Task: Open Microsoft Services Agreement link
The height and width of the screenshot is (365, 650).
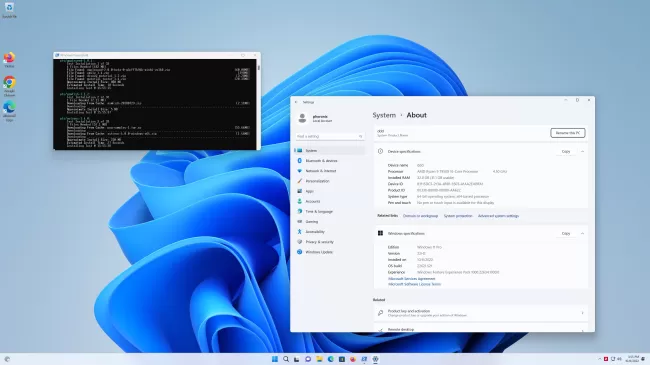Action: pyautogui.click(x=411, y=279)
